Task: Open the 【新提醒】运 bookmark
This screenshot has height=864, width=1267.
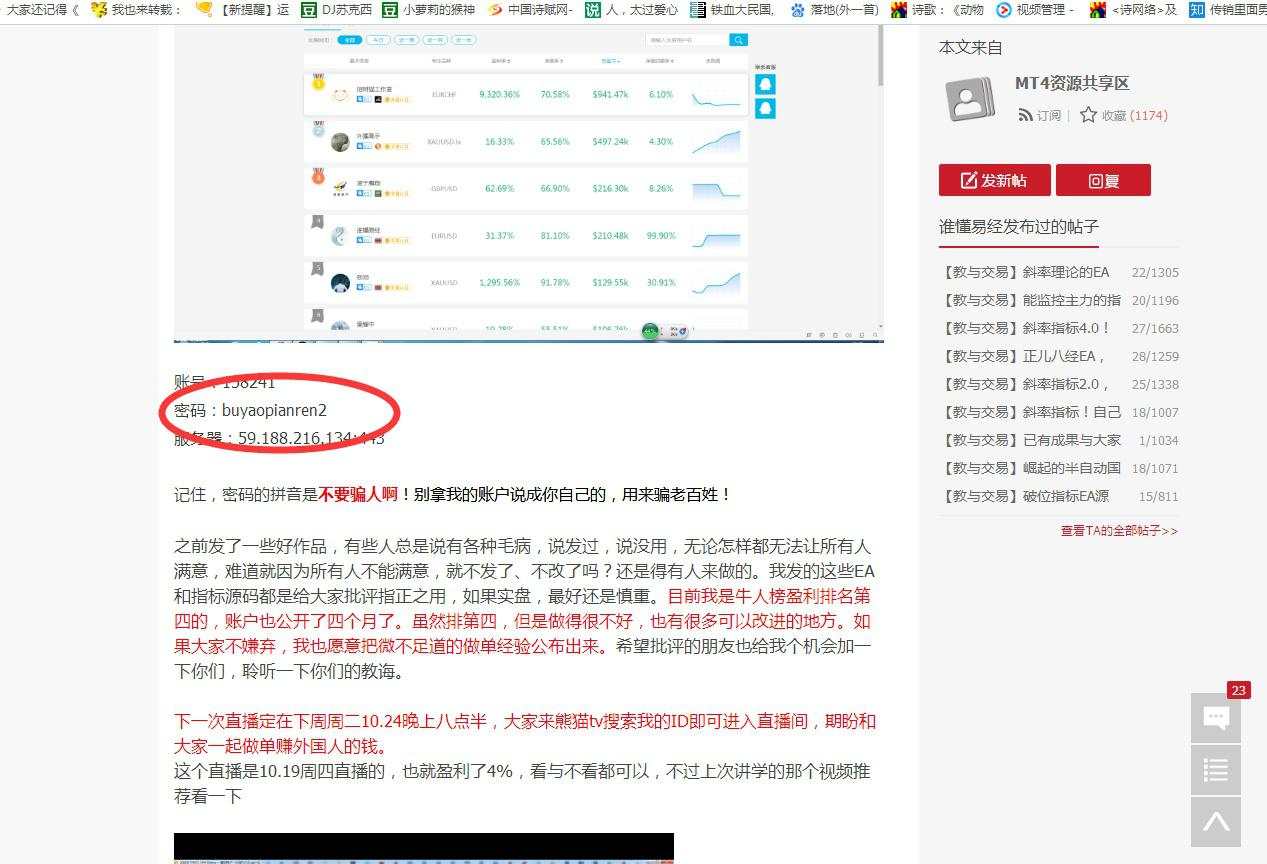Action: [x=242, y=10]
